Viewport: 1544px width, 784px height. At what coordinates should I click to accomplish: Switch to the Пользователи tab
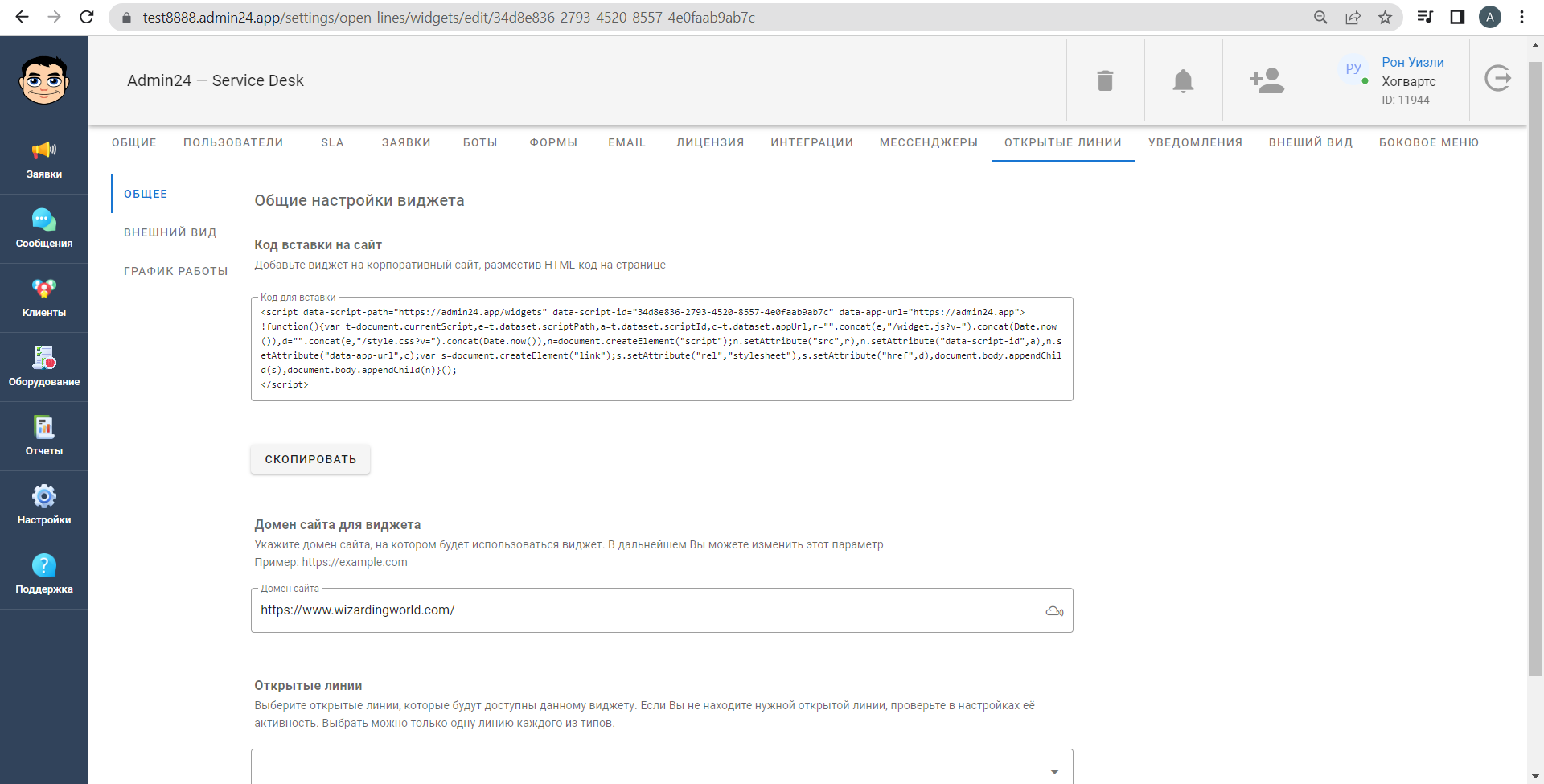233,142
